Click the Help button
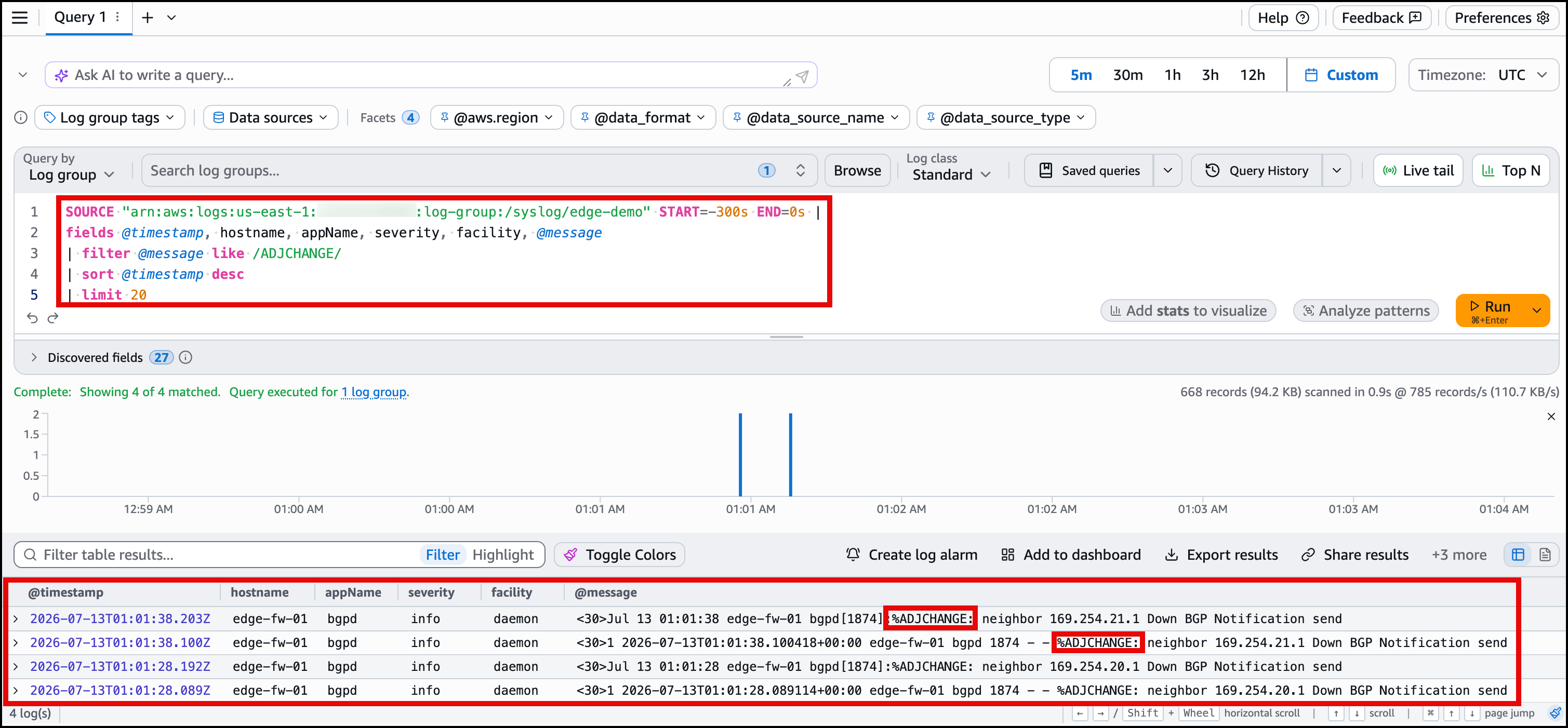This screenshot has width=1568, height=728. coord(1283,18)
